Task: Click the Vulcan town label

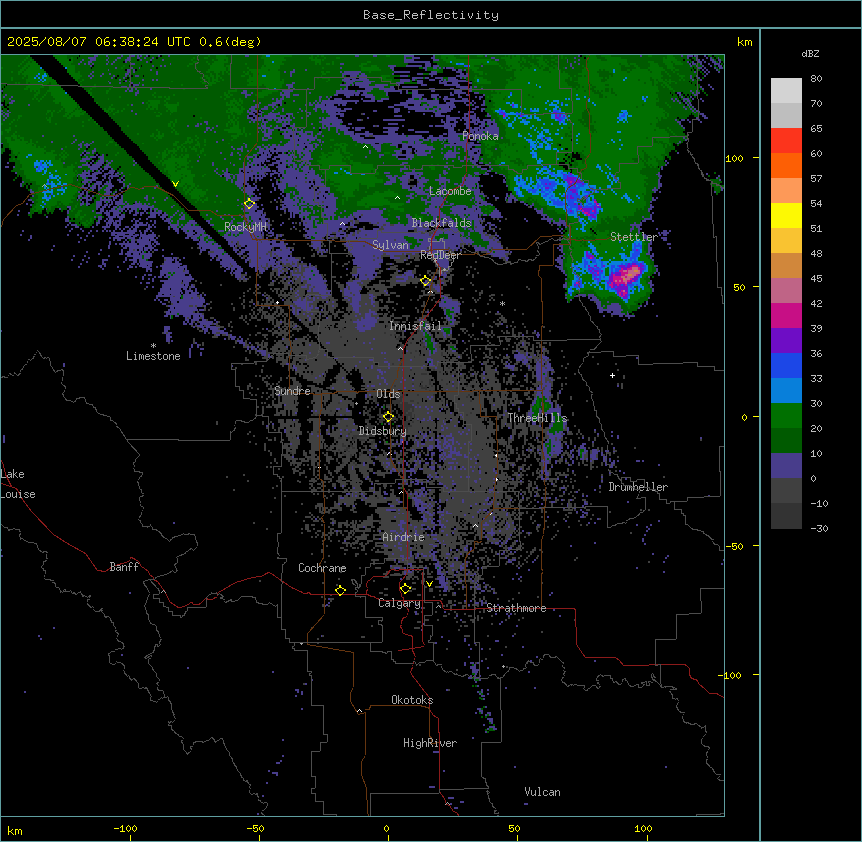Action: tap(542, 792)
